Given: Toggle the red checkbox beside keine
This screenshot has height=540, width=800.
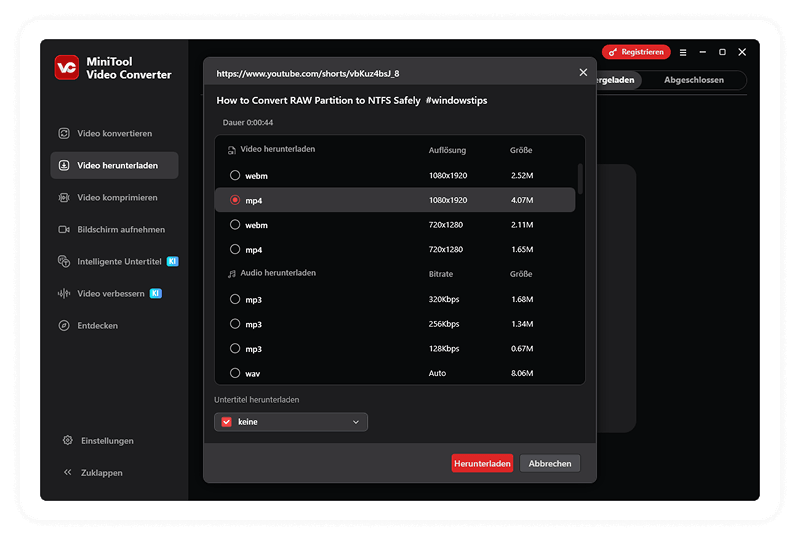Looking at the screenshot, I should [227, 422].
